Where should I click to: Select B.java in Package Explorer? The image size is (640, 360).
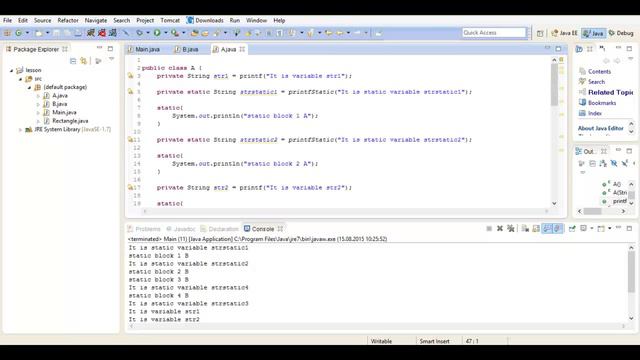[60, 104]
